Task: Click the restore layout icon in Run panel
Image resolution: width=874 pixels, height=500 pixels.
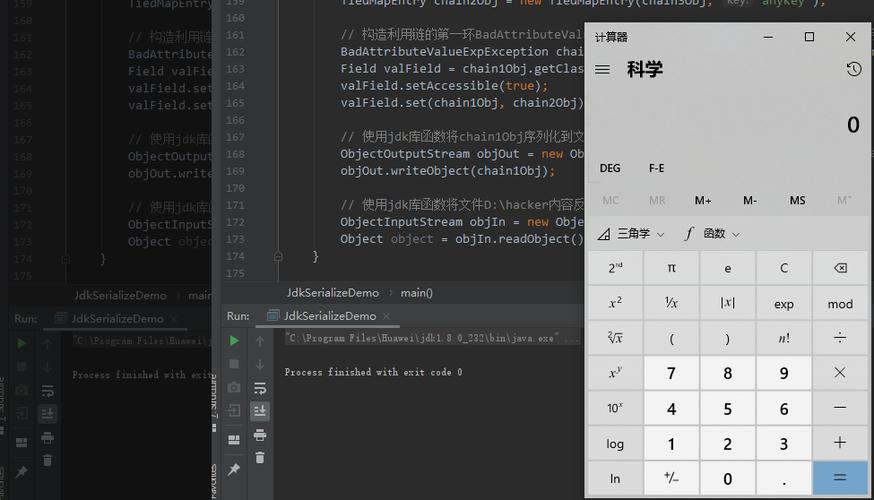Action: (x=234, y=440)
